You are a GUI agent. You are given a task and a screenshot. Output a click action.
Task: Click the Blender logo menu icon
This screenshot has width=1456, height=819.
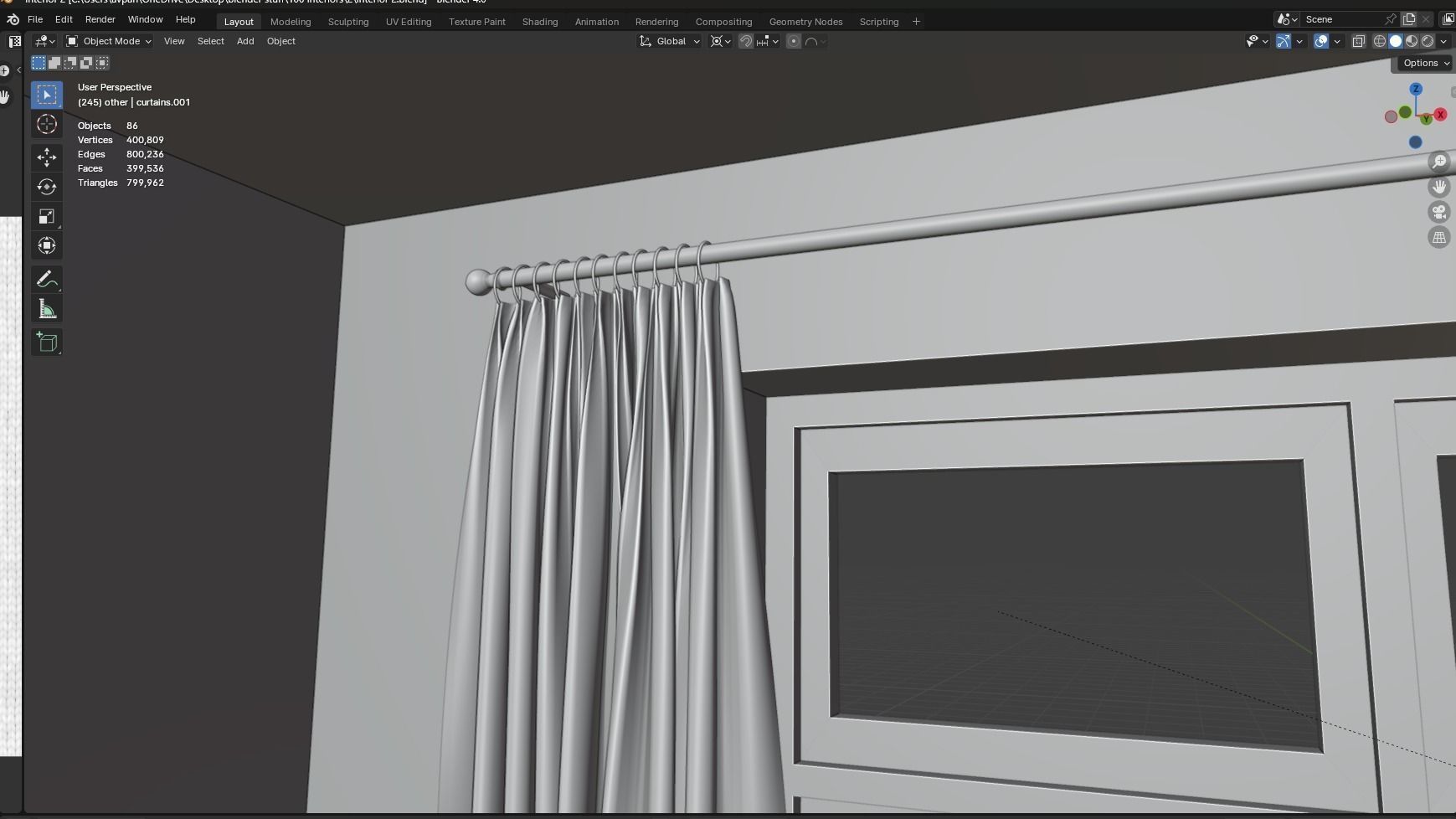coord(13,19)
